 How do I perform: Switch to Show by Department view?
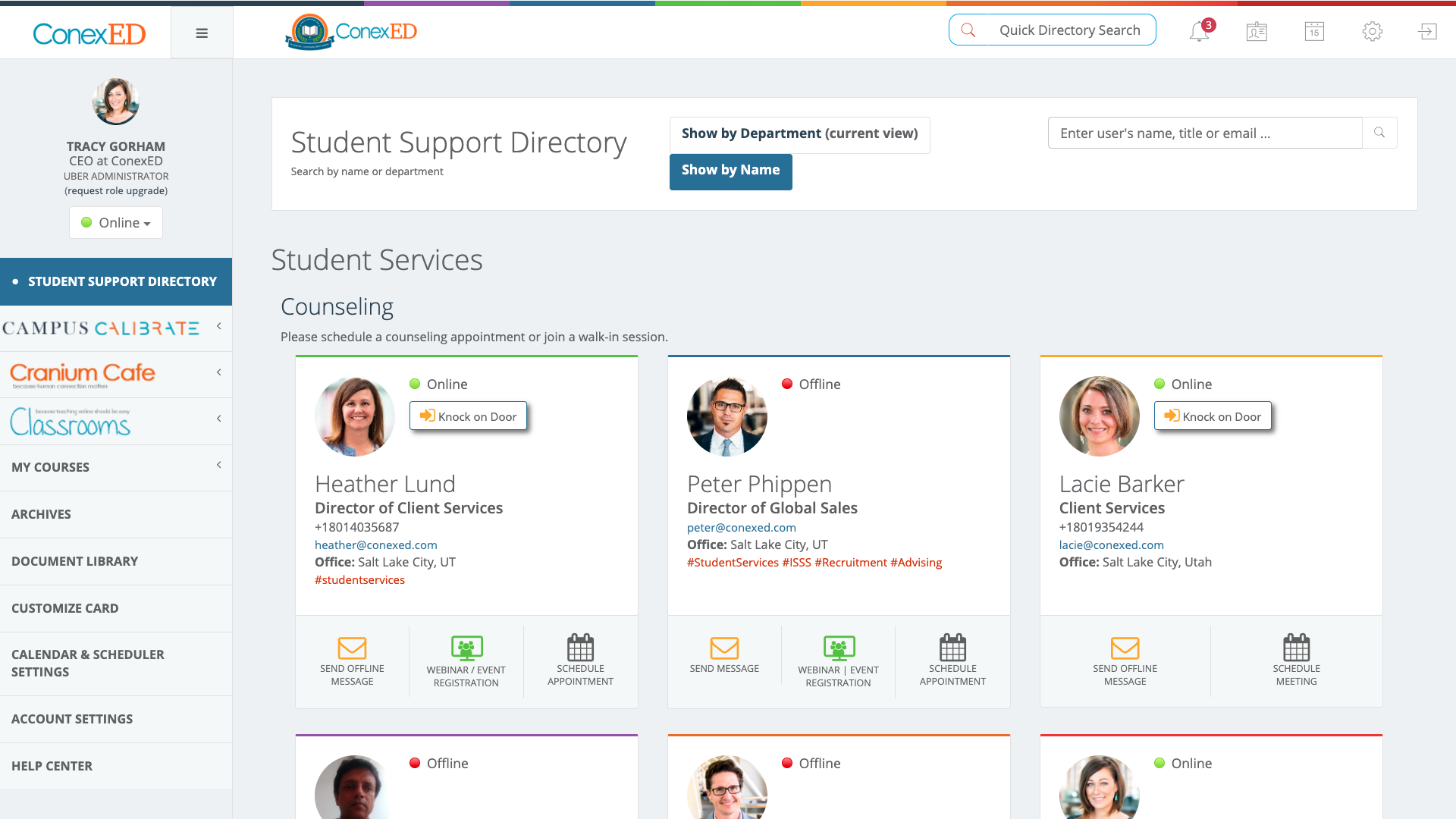pyautogui.click(x=799, y=134)
